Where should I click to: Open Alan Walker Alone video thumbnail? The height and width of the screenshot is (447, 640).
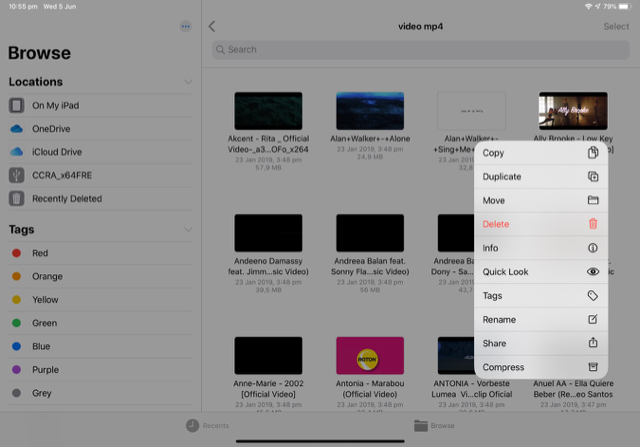pyautogui.click(x=370, y=111)
